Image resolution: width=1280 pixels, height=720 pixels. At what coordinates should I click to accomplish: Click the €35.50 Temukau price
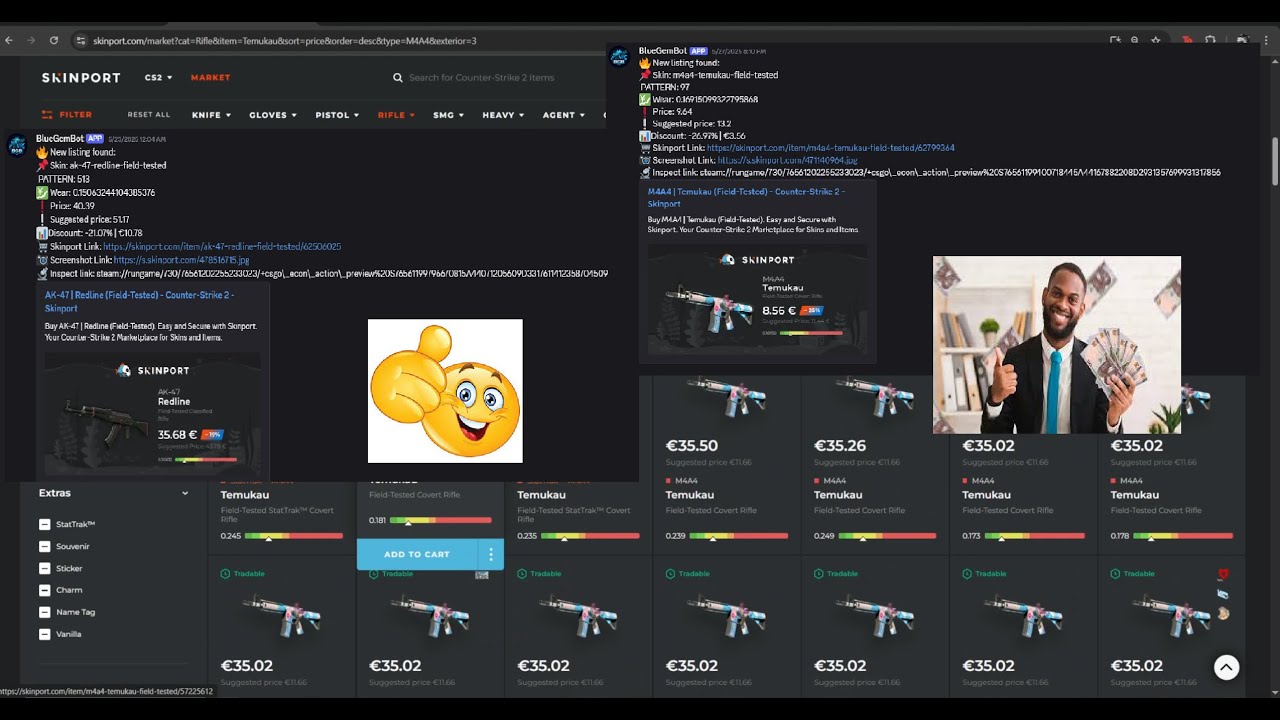point(692,446)
